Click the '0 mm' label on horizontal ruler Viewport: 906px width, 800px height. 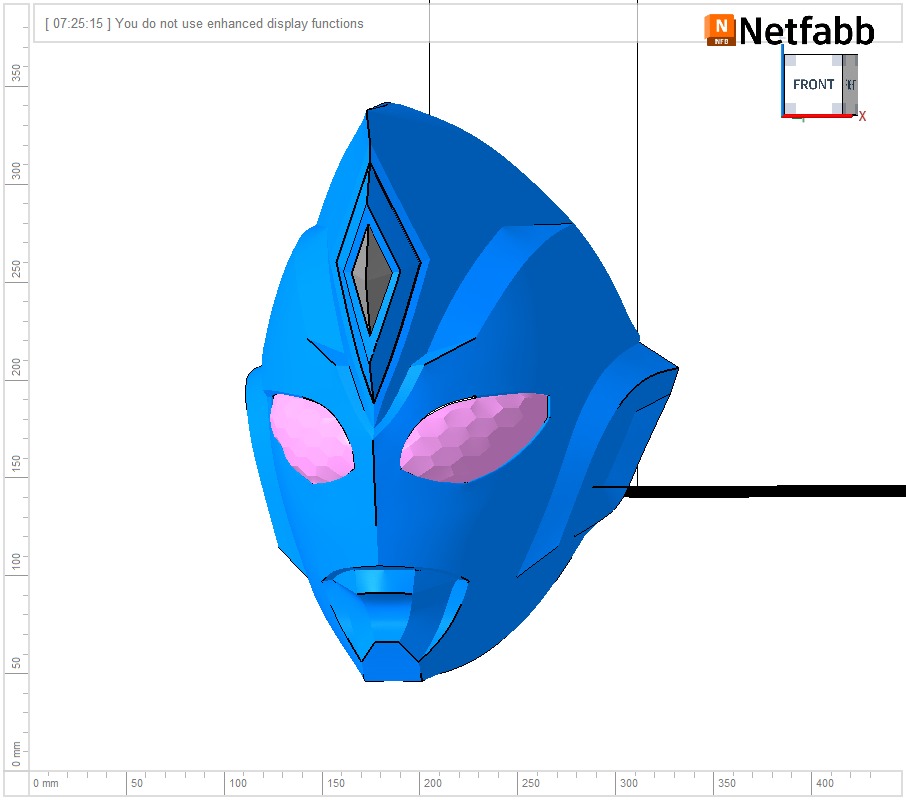46,783
